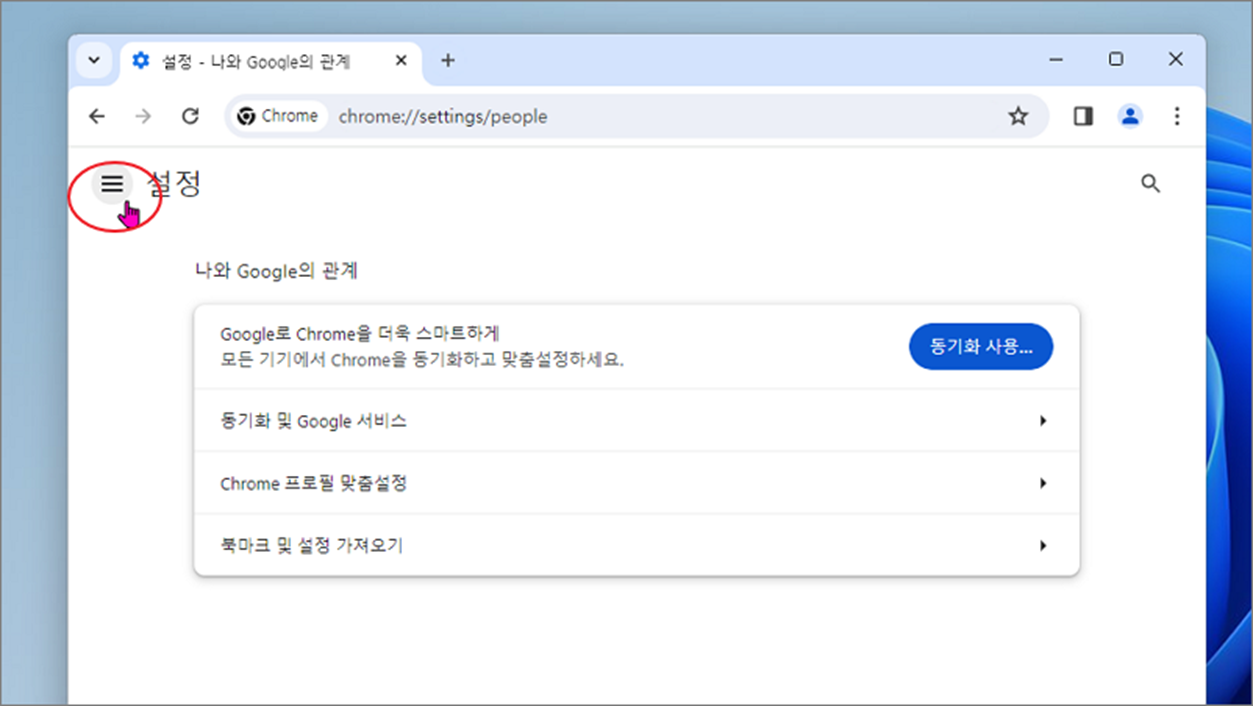The height and width of the screenshot is (706, 1253).
Task: Reload the page
Action: 190,116
